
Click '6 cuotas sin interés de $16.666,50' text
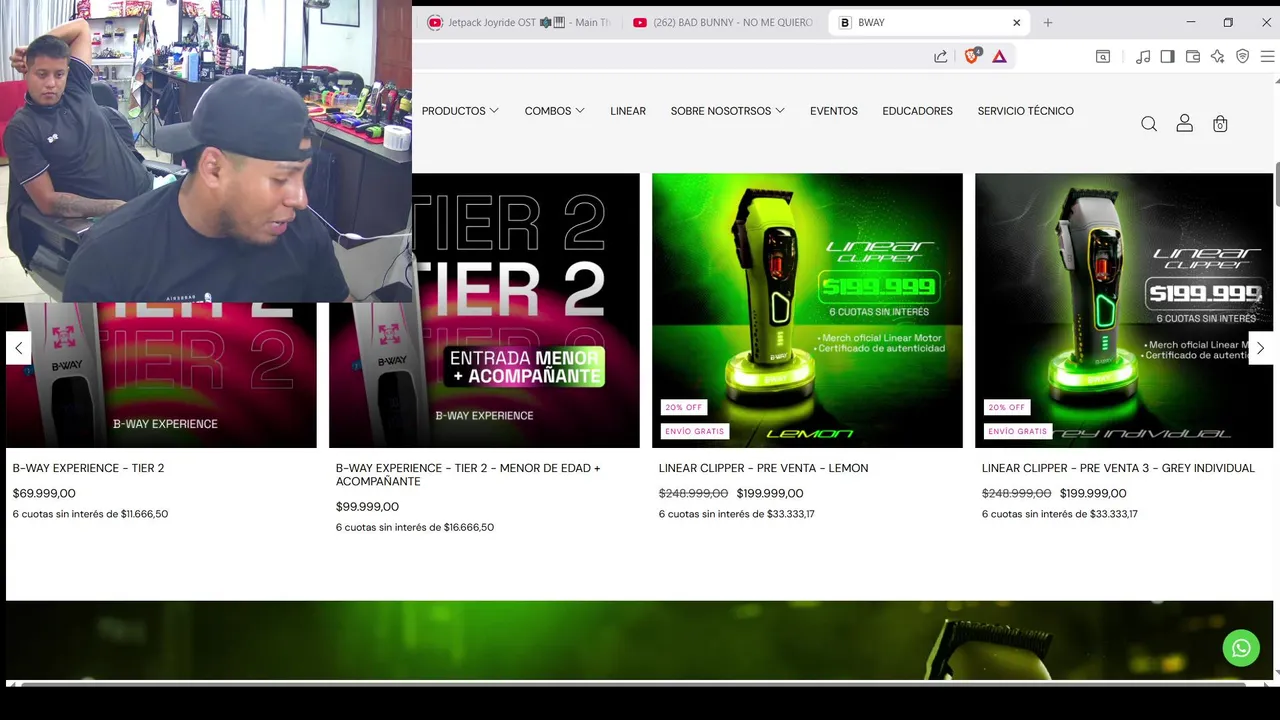click(415, 527)
